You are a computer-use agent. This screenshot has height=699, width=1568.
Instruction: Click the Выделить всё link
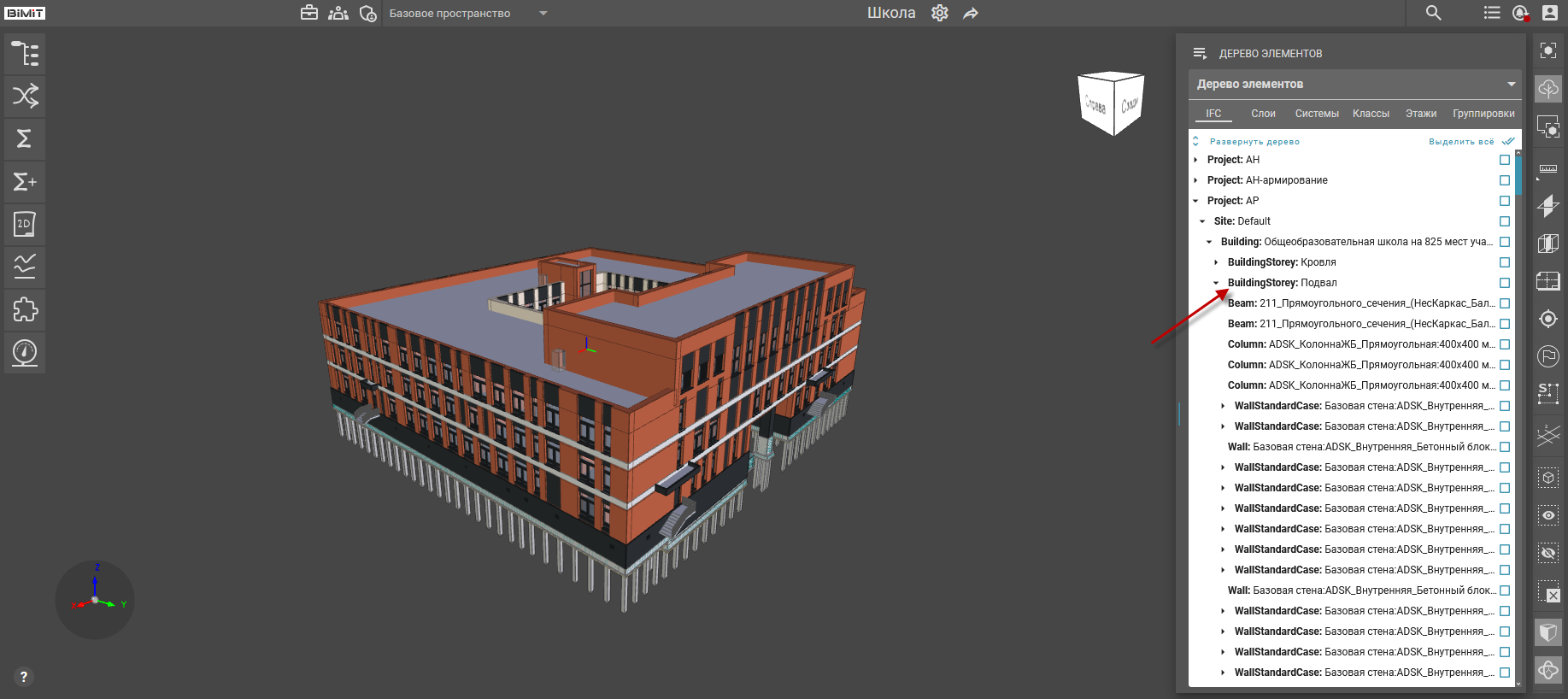coord(1461,142)
